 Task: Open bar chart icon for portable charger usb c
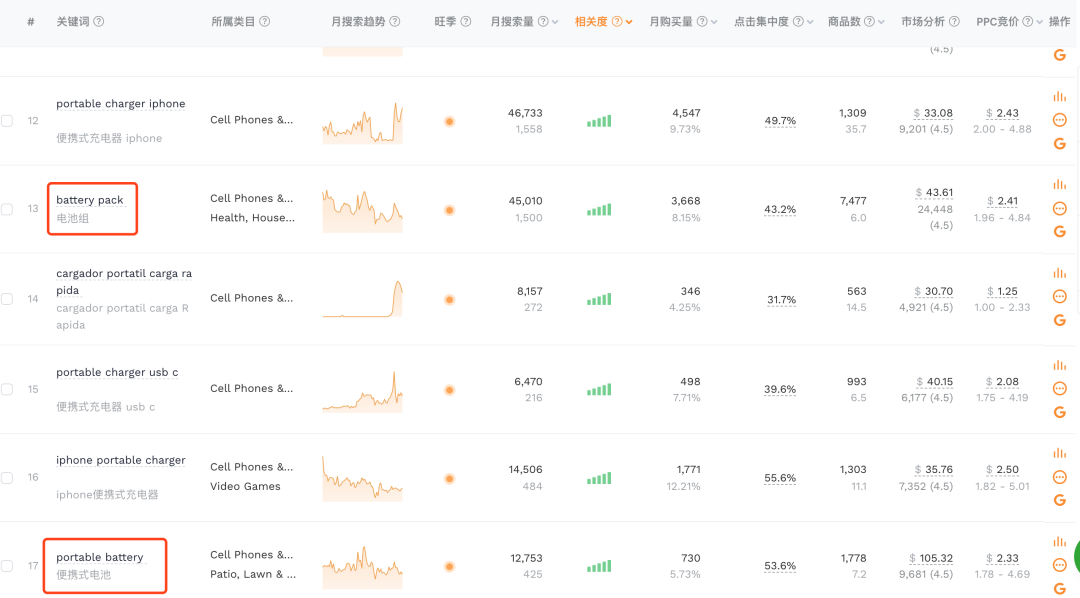tap(1059, 363)
